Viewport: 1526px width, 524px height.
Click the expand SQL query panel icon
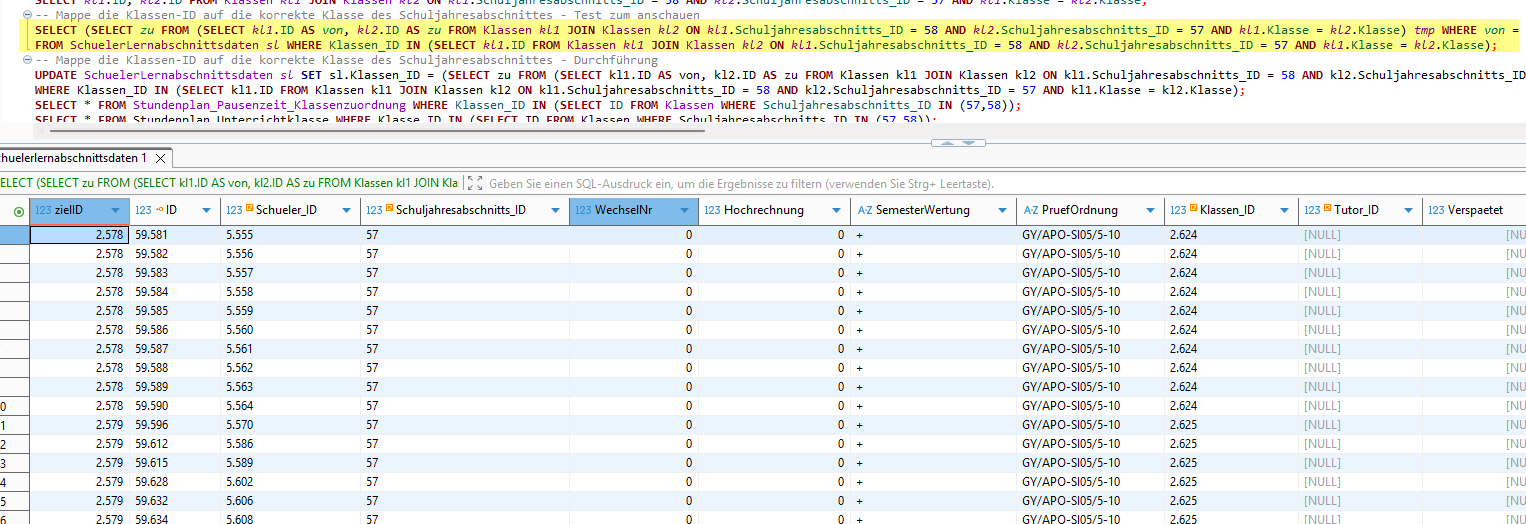click(475, 183)
